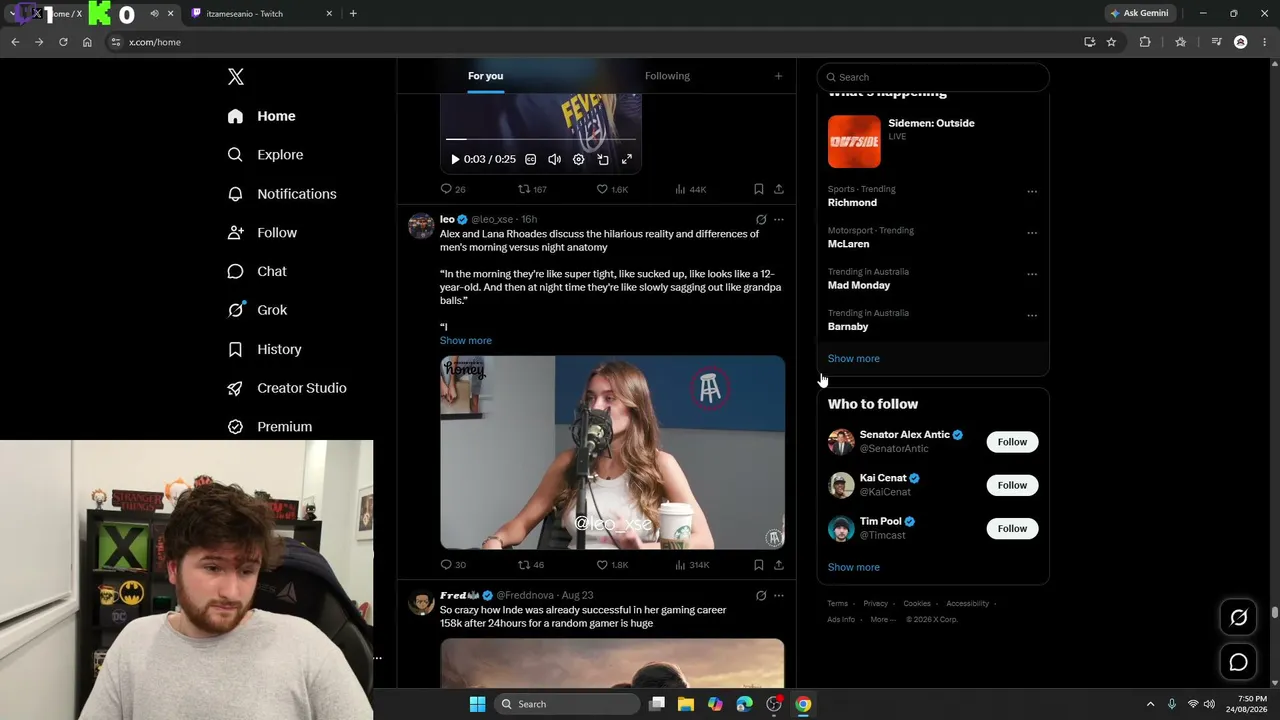Share the post with 44K views

pos(779,189)
